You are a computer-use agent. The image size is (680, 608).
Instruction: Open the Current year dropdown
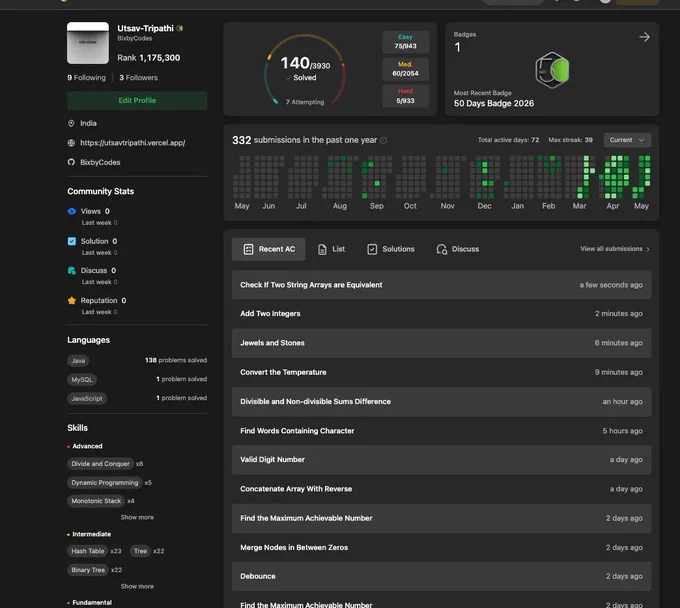pyautogui.click(x=627, y=140)
